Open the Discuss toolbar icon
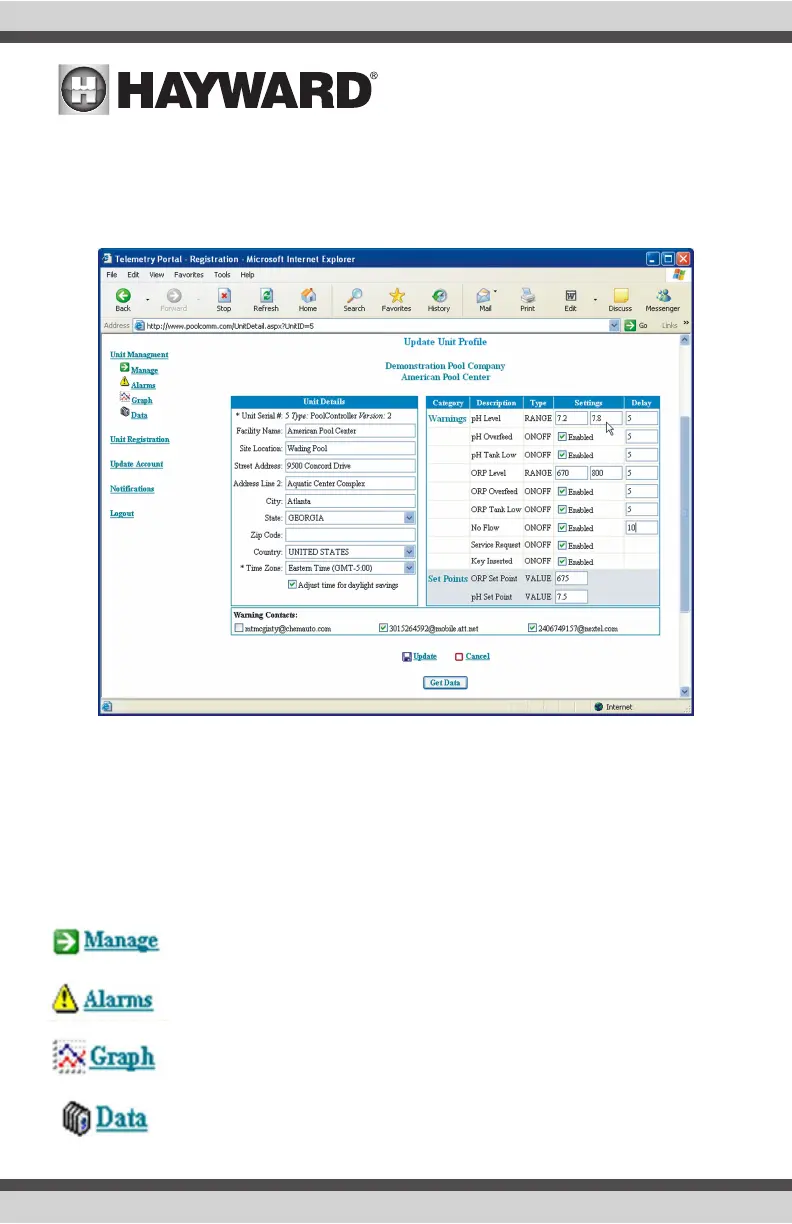Screen dimensions: 792x1224 click(620, 295)
